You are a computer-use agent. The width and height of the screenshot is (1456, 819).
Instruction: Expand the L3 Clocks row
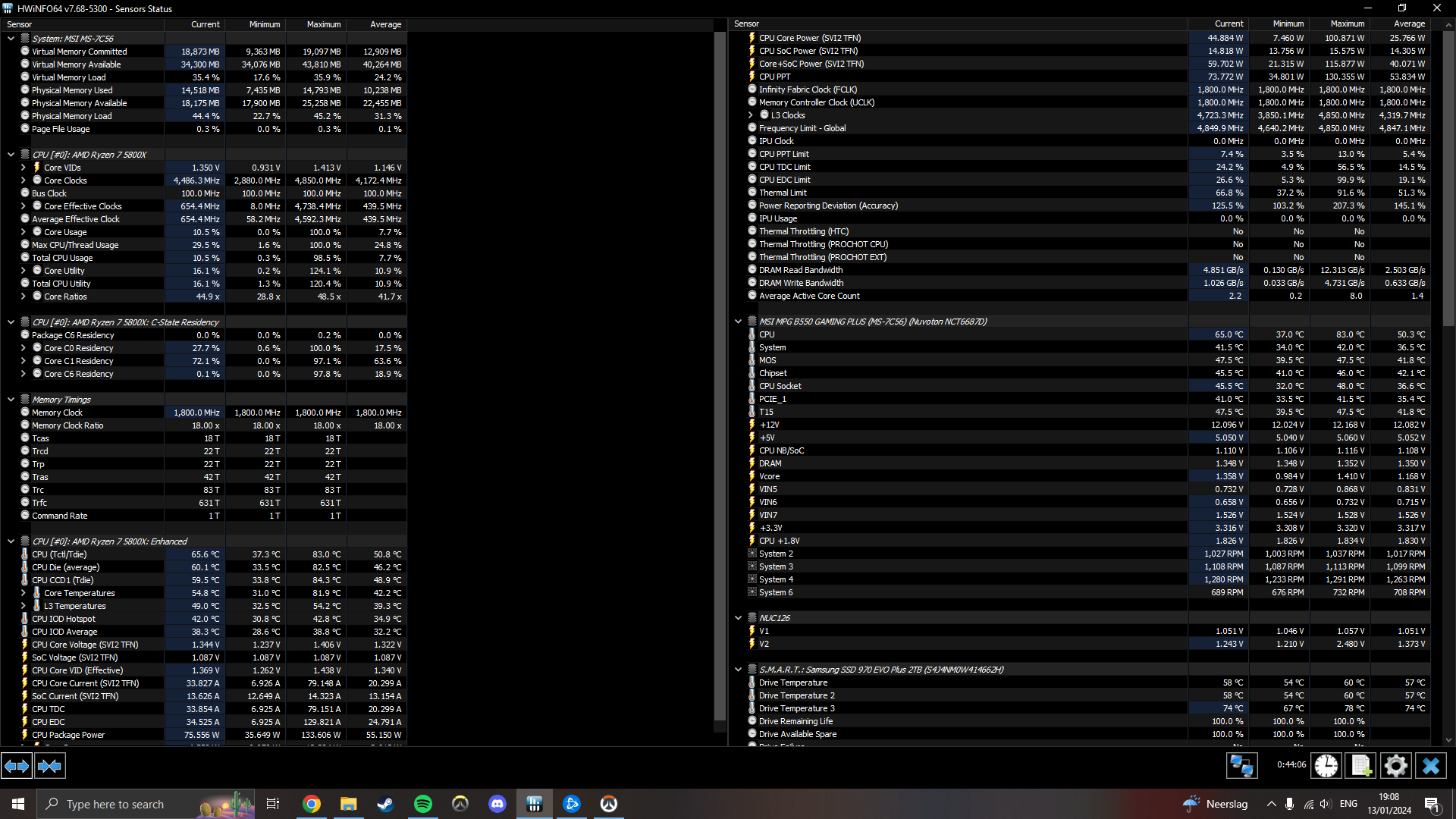click(751, 115)
